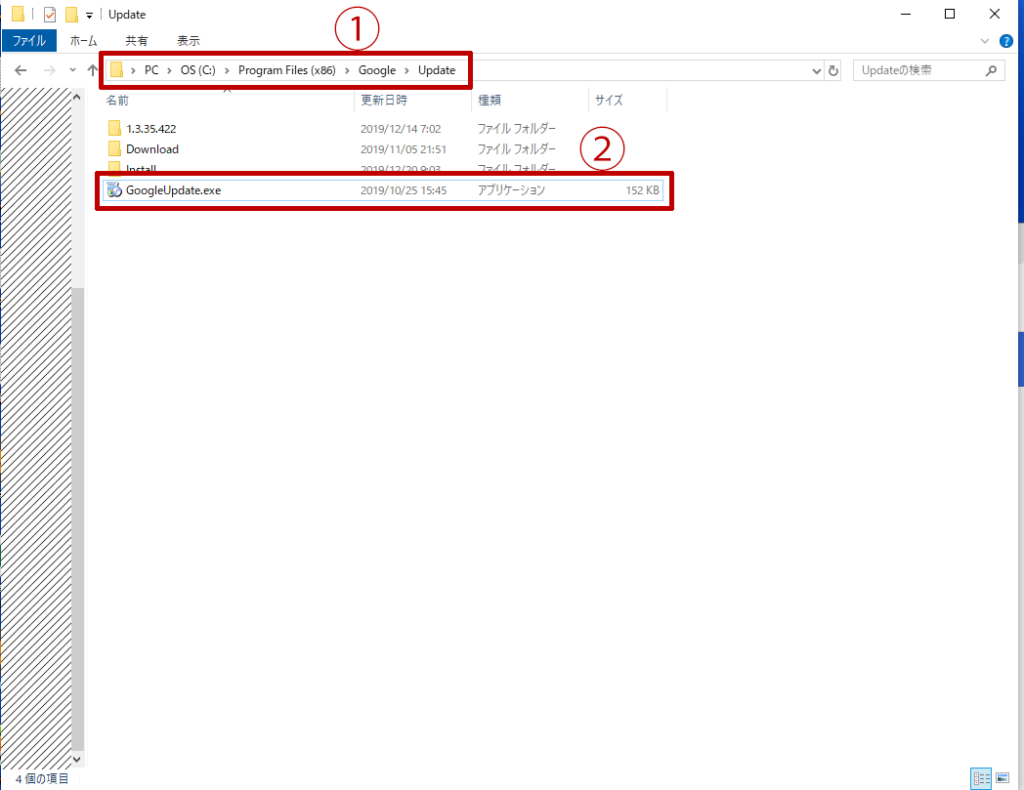Image resolution: width=1024 pixels, height=790 pixels.
Task: Click the Google breadcrumb in the address bar
Action: (x=377, y=71)
